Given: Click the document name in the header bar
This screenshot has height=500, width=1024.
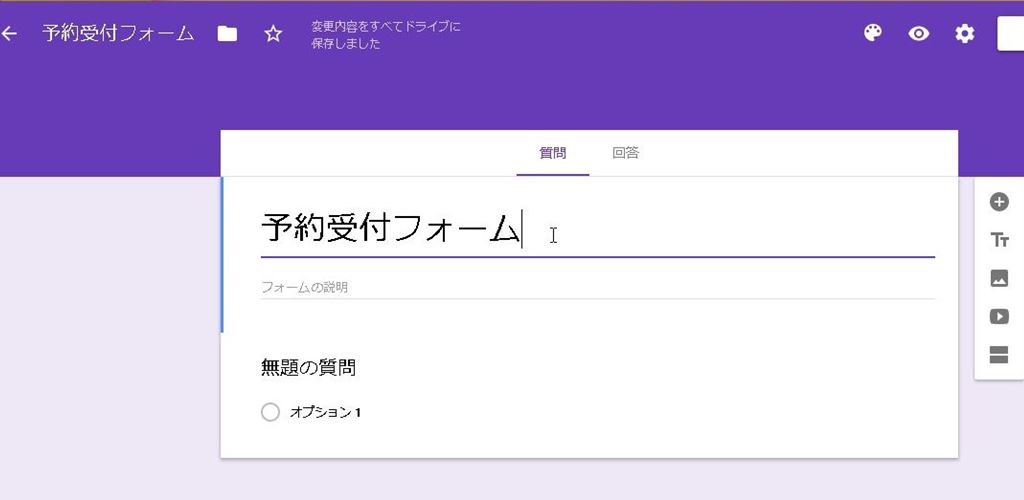Looking at the screenshot, I should click(118, 34).
